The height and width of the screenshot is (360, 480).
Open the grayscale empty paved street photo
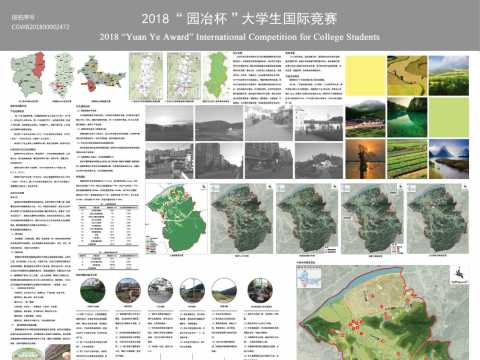tap(269, 123)
